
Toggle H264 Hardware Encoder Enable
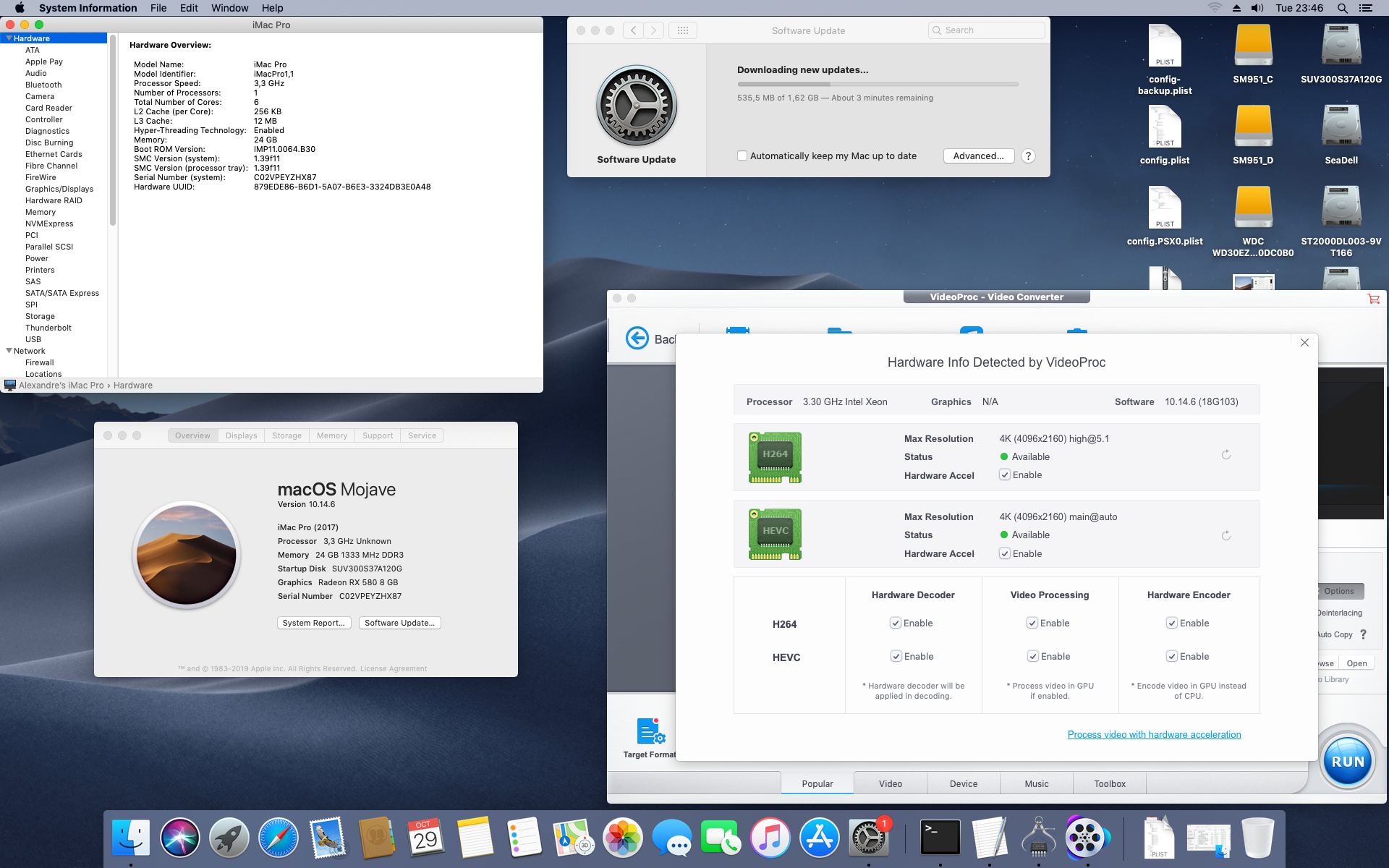1172,624
